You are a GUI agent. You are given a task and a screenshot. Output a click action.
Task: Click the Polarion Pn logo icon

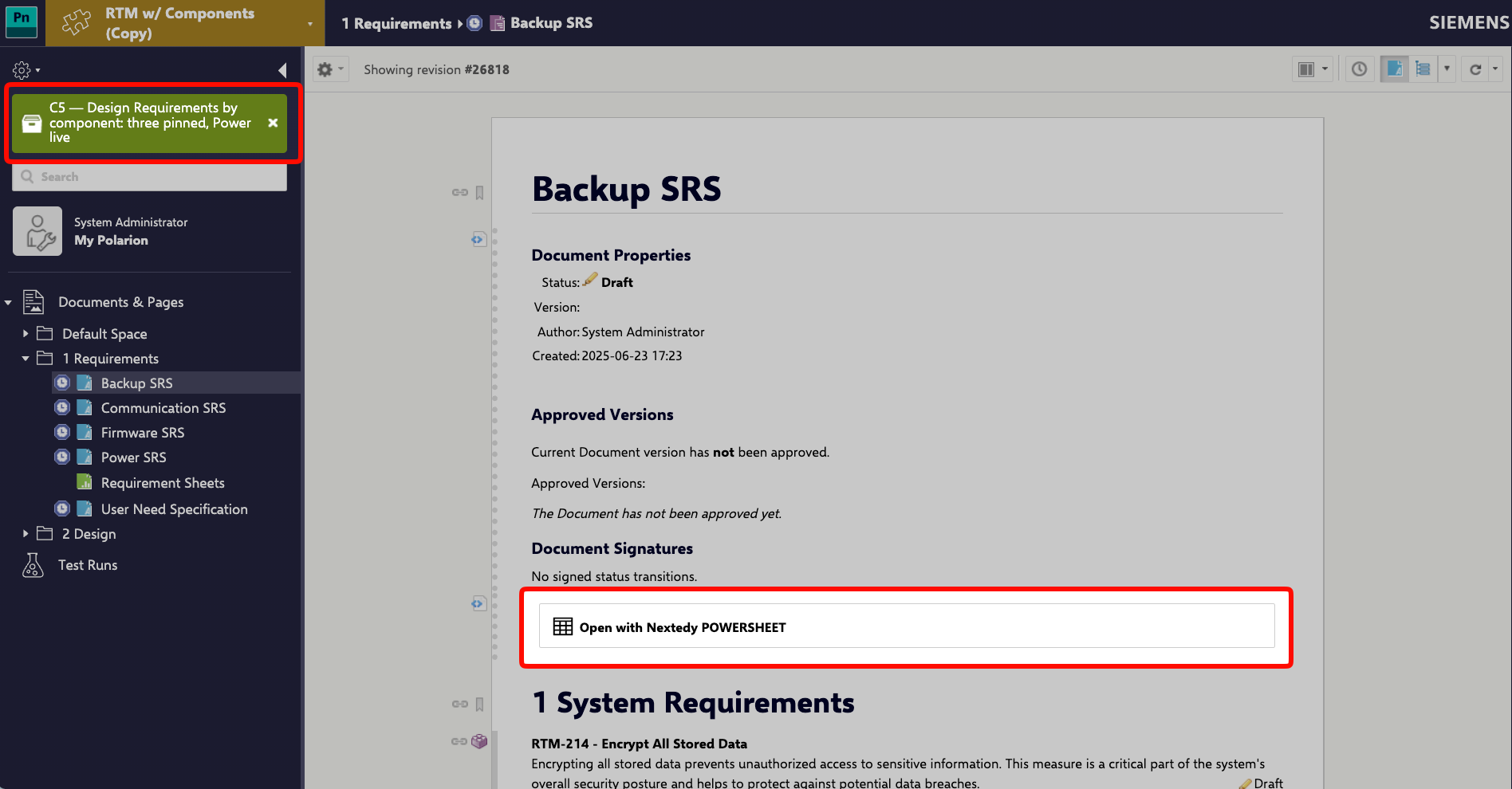click(22, 22)
